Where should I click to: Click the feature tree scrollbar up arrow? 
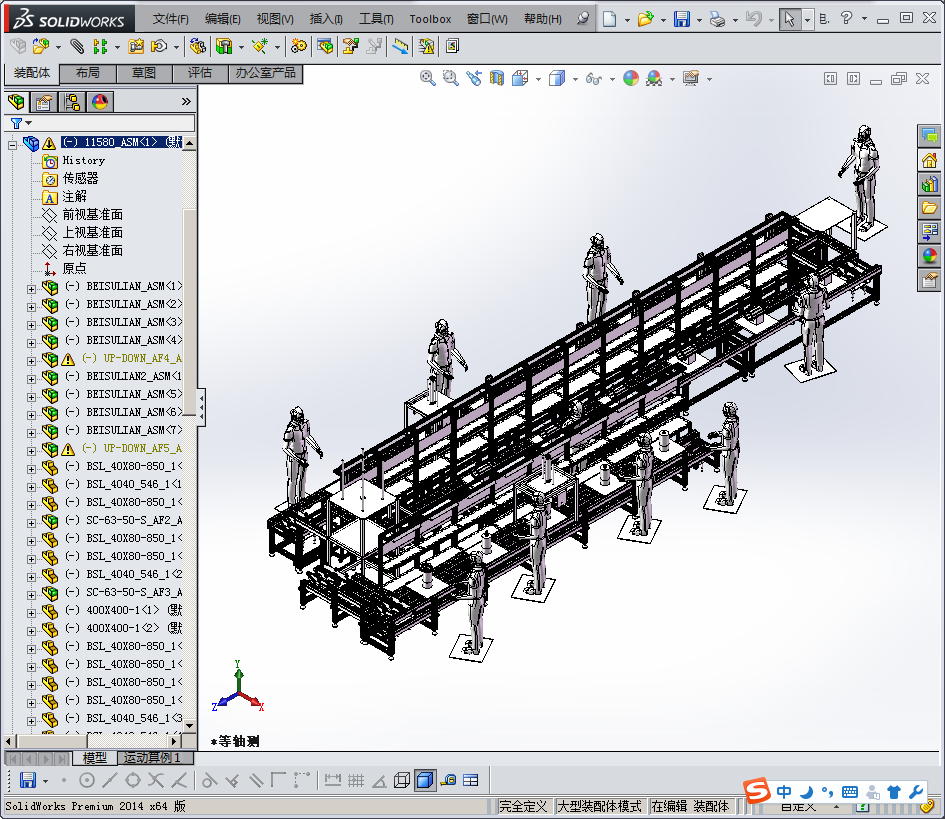tap(189, 143)
